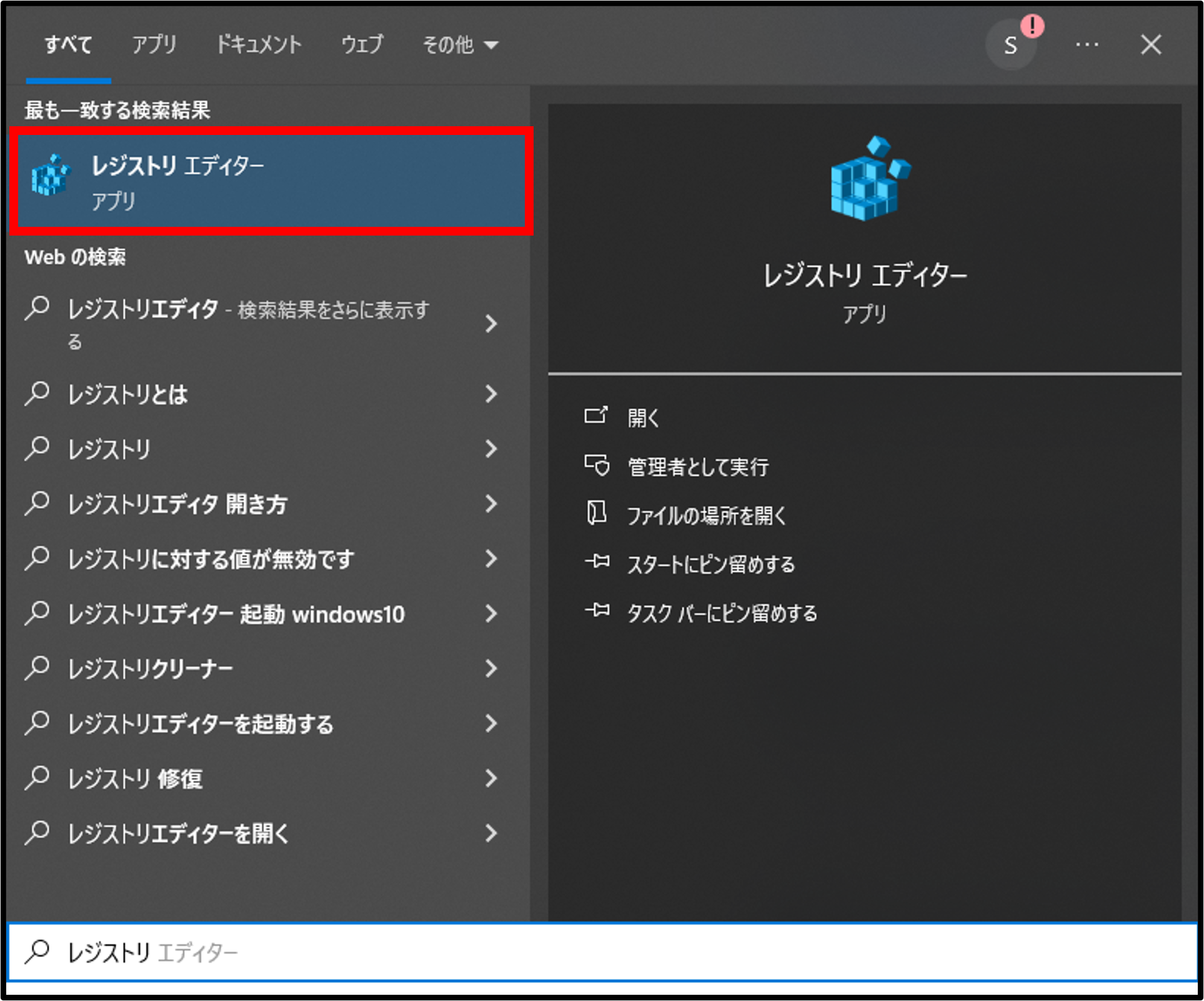Click the user account S avatar icon

(1010, 45)
